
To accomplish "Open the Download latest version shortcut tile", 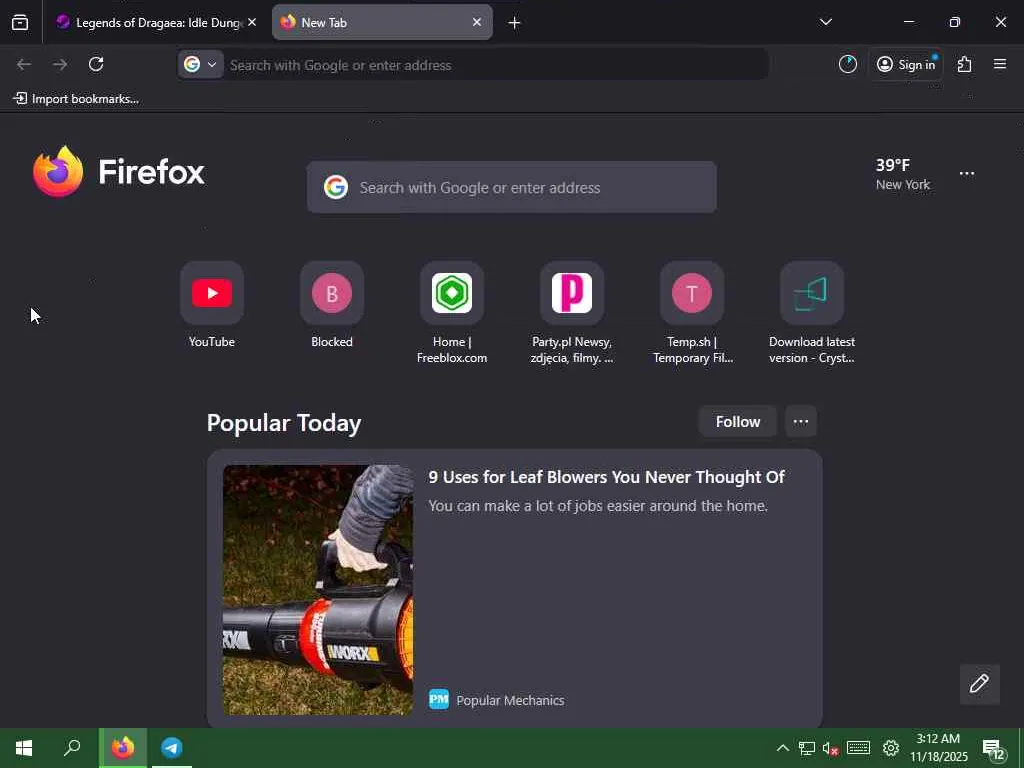I will coord(812,313).
